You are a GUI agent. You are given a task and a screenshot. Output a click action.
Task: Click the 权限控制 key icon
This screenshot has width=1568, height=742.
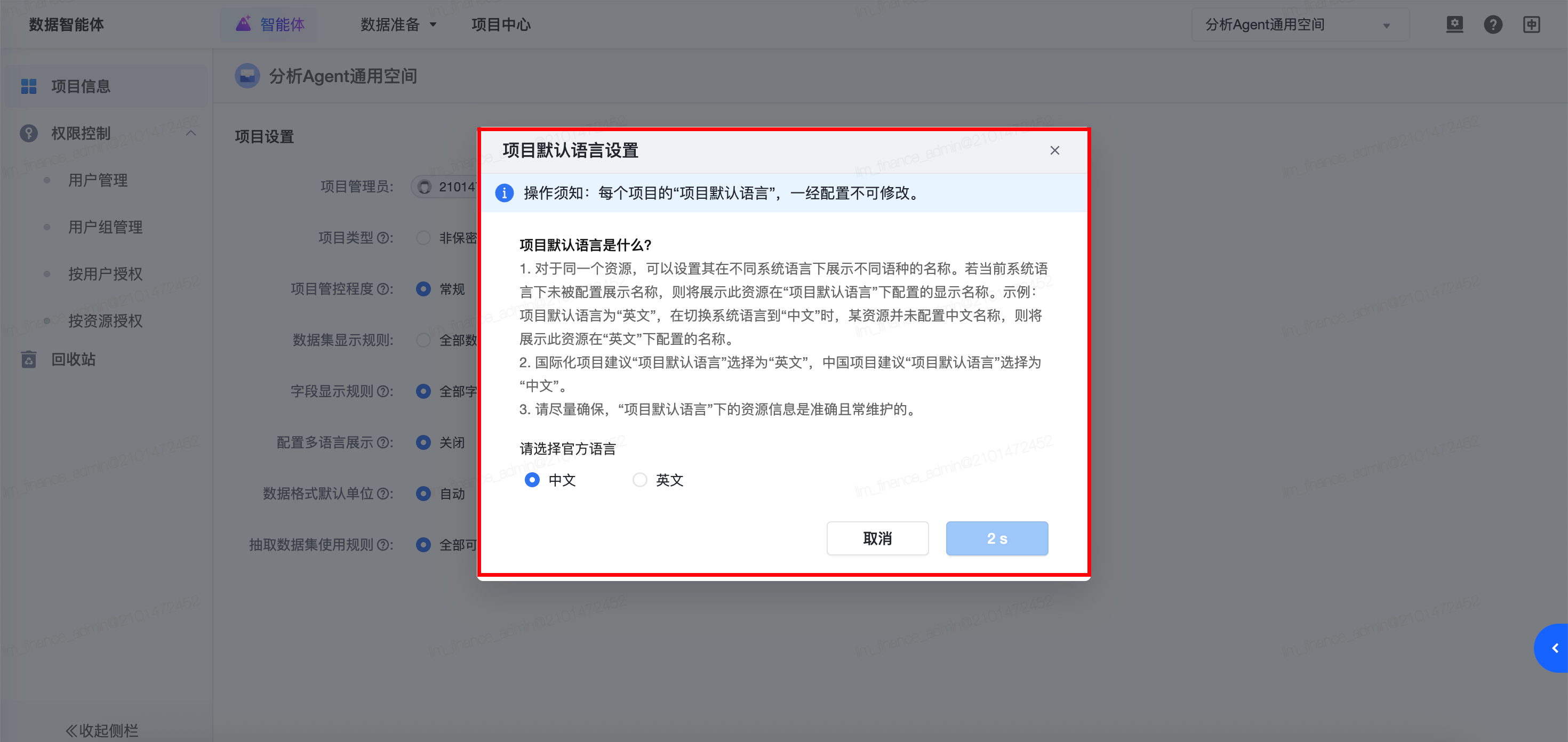pos(29,133)
